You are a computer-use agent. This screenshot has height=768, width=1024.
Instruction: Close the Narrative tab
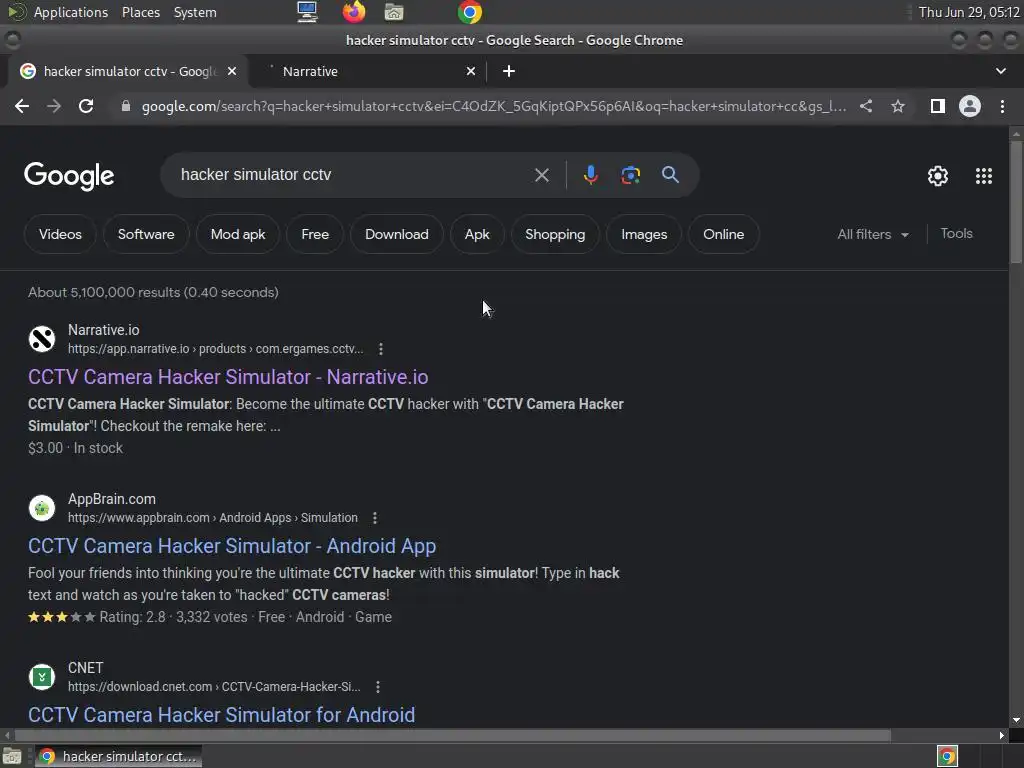click(x=471, y=71)
